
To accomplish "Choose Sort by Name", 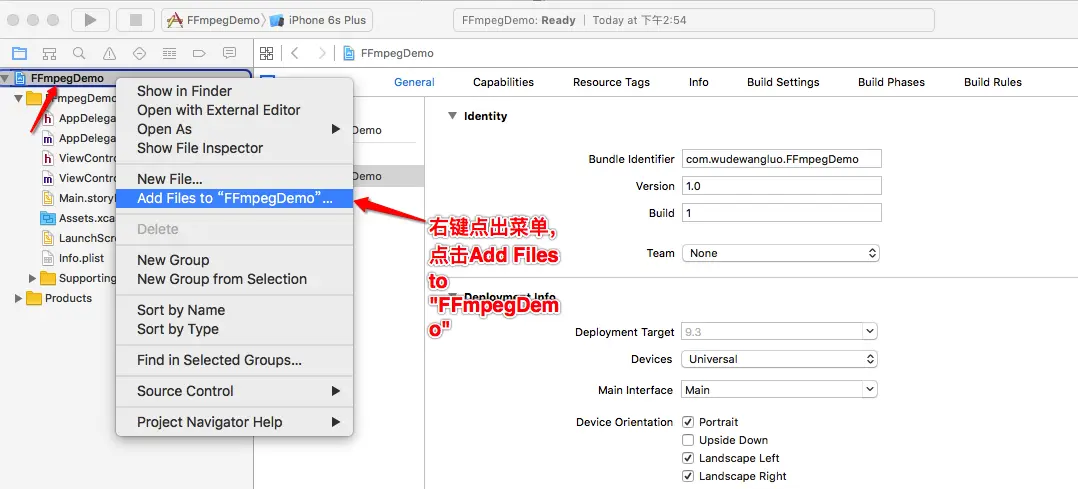I will coord(234,310).
